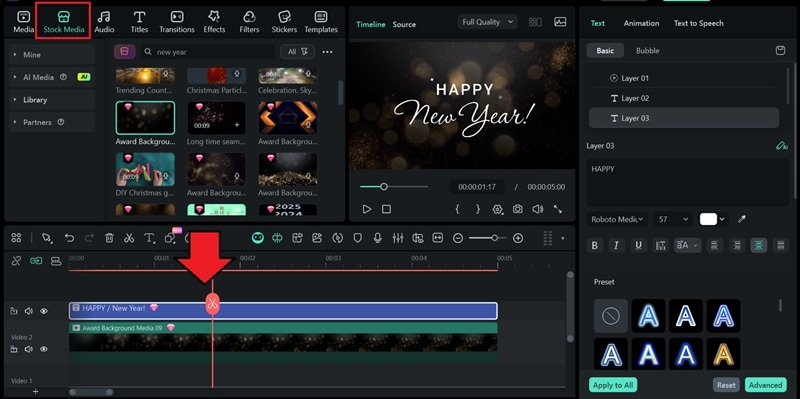Click the new year search field

tap(208, 52)
